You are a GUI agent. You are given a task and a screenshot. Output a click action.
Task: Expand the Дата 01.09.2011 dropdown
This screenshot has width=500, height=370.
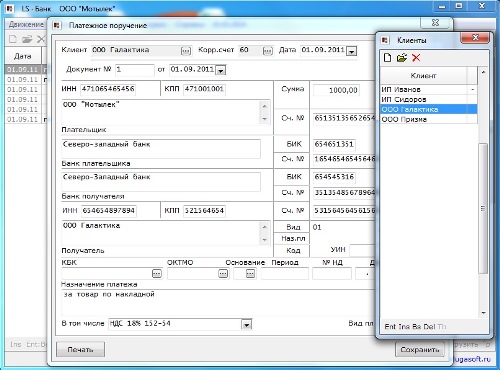tap(352, 51)
